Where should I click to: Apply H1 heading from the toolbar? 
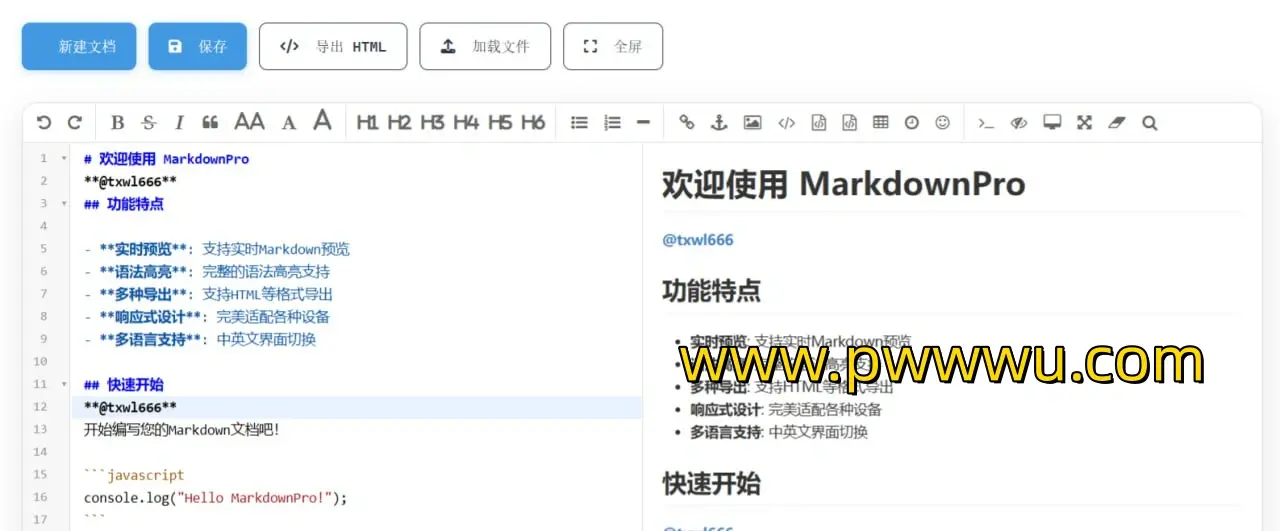(x=367, y=123)
